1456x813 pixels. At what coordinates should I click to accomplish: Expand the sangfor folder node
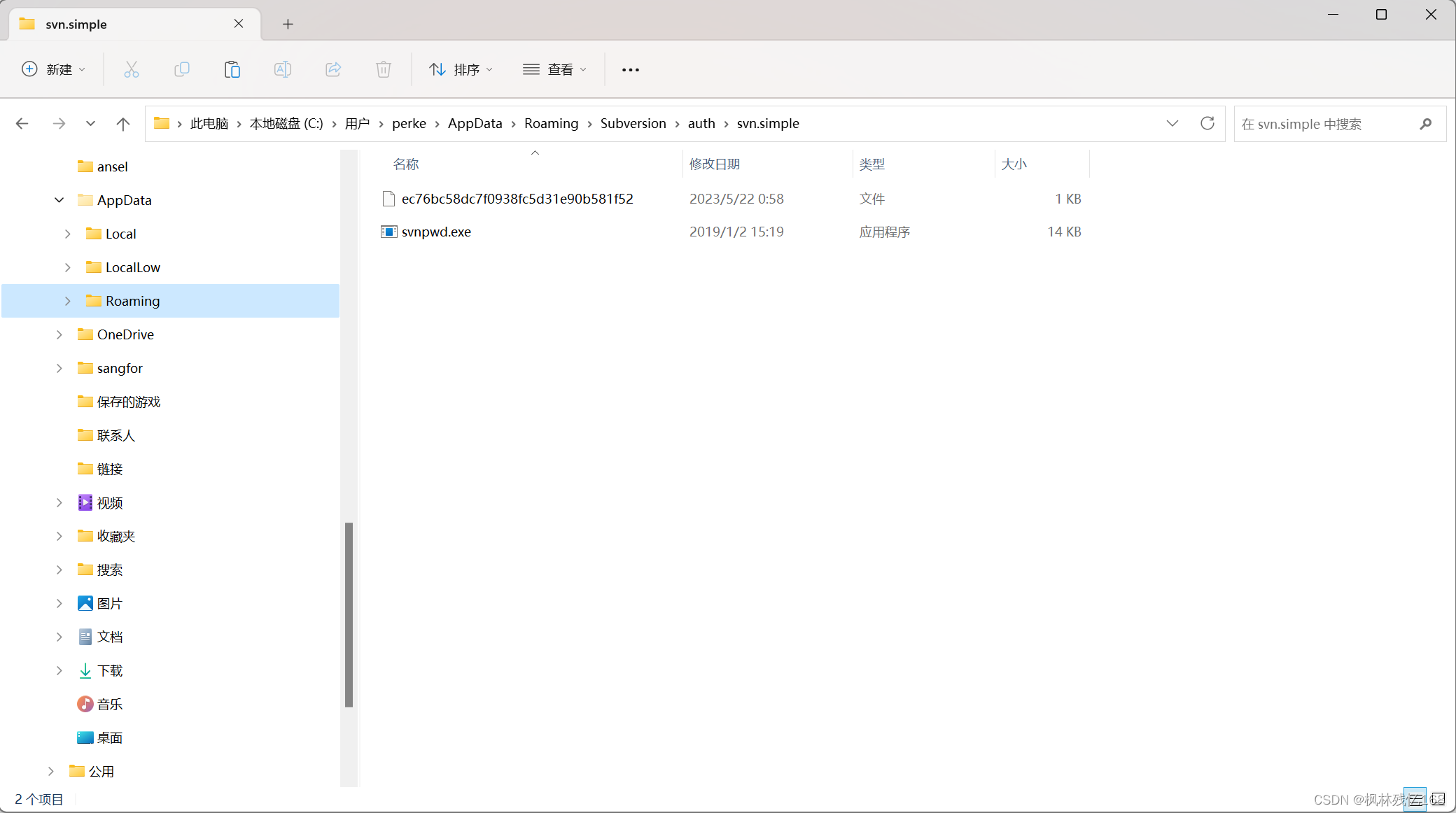click(x=59, y=368)
